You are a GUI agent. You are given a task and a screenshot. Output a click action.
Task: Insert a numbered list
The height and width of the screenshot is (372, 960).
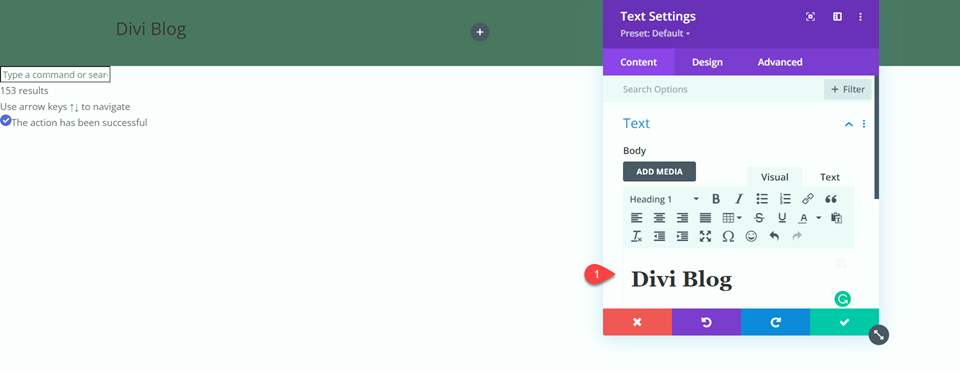[785, 199]
